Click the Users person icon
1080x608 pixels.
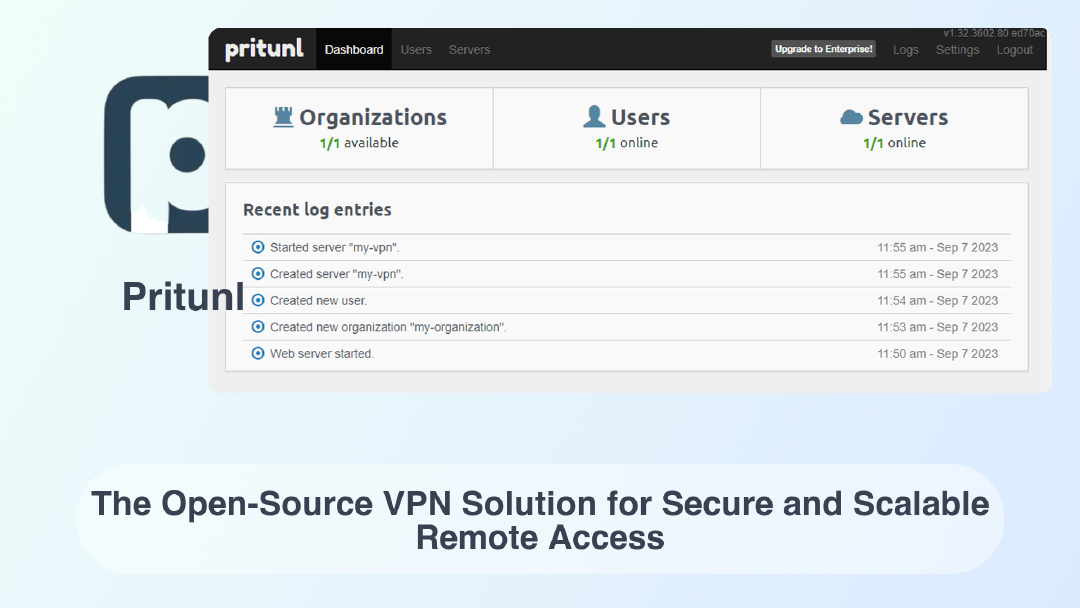(594, 117)
